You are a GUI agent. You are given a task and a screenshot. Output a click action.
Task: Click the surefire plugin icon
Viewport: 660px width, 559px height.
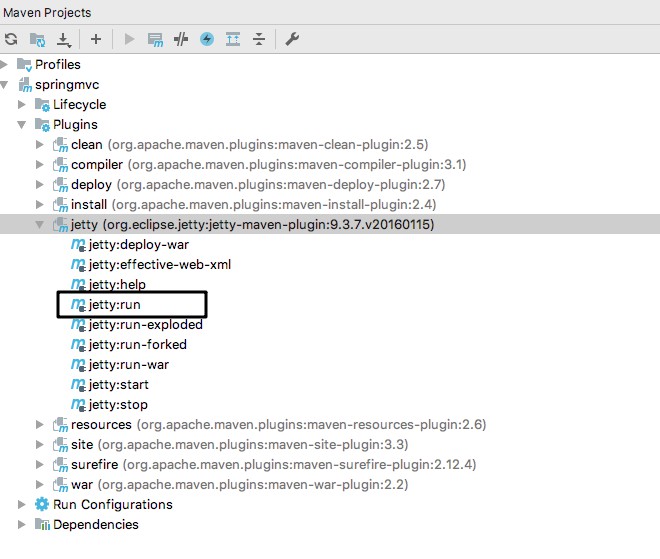60,465
